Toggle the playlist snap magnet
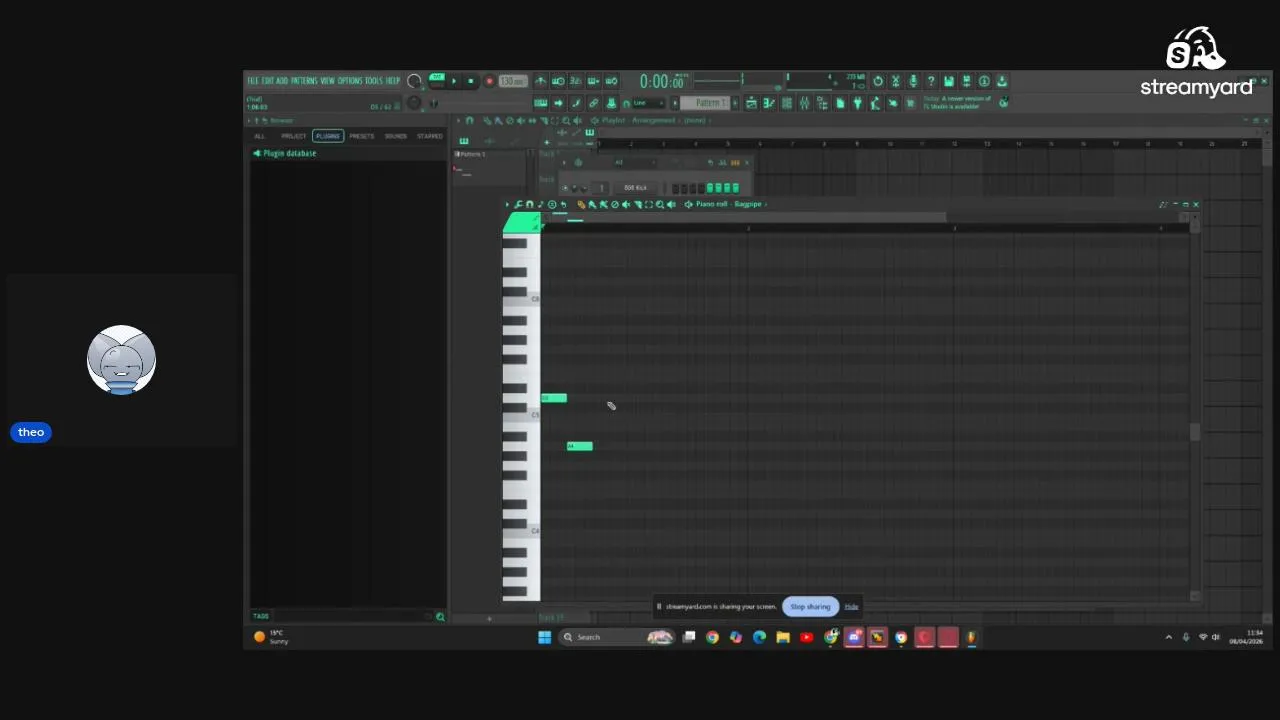 point(470,121)
